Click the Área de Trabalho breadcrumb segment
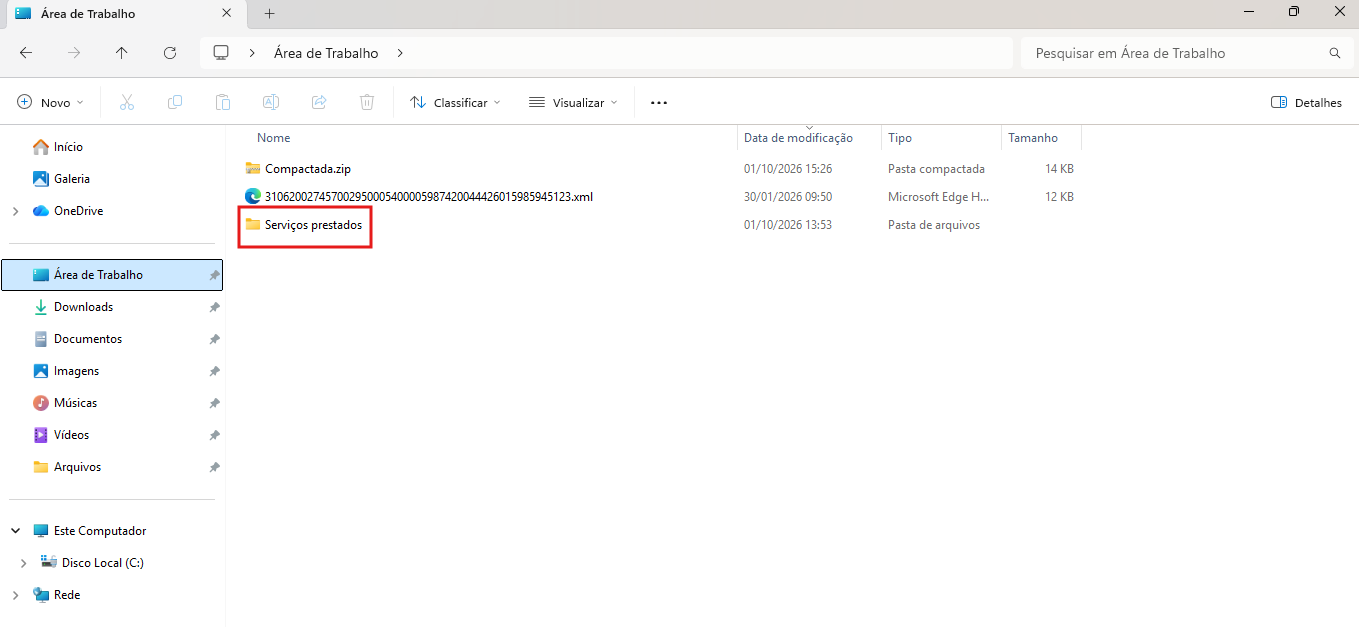1359x627 pixels. pyautogui.click(x=326, y=53)
